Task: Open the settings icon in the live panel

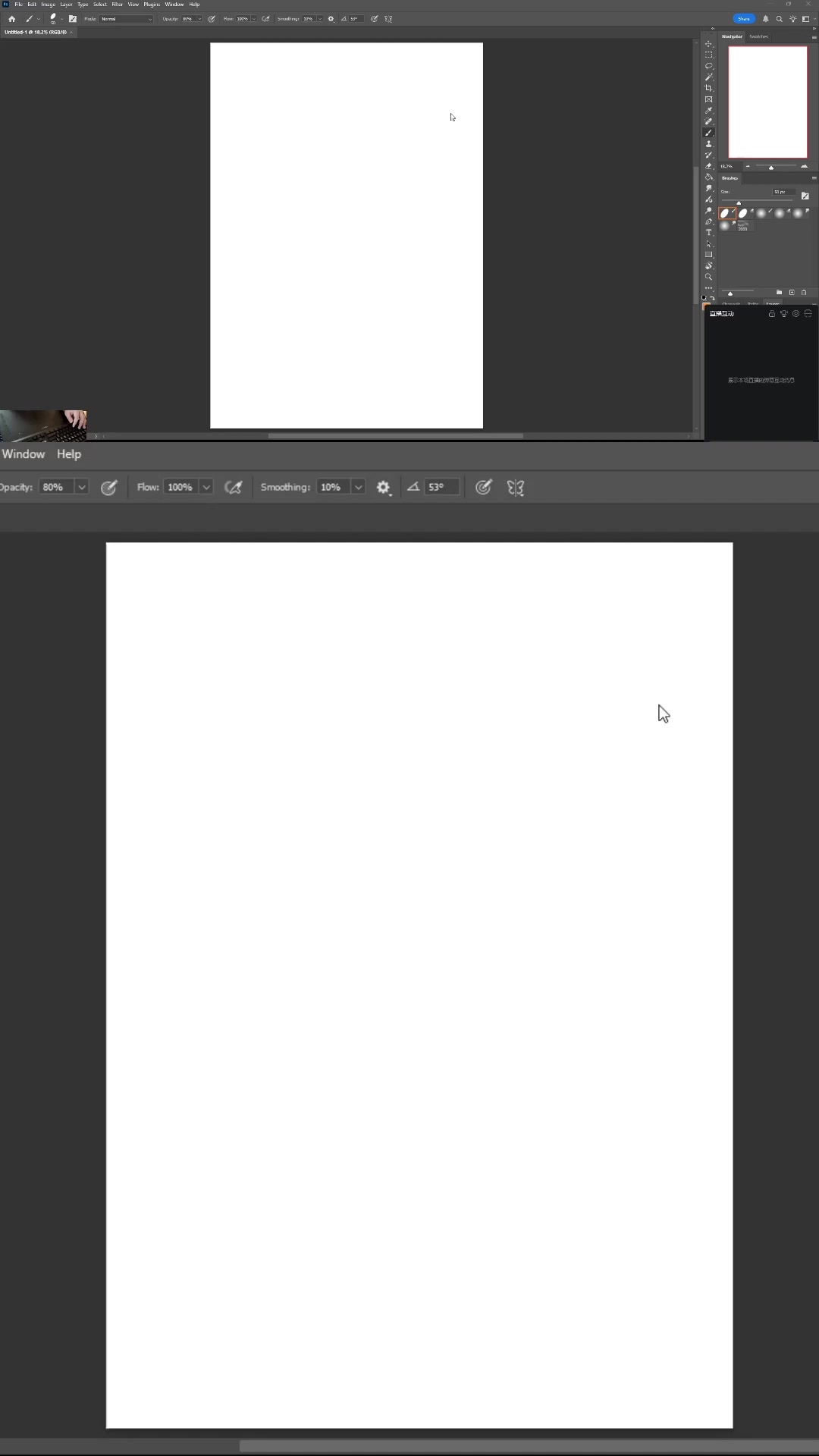Action: point(795,313)
